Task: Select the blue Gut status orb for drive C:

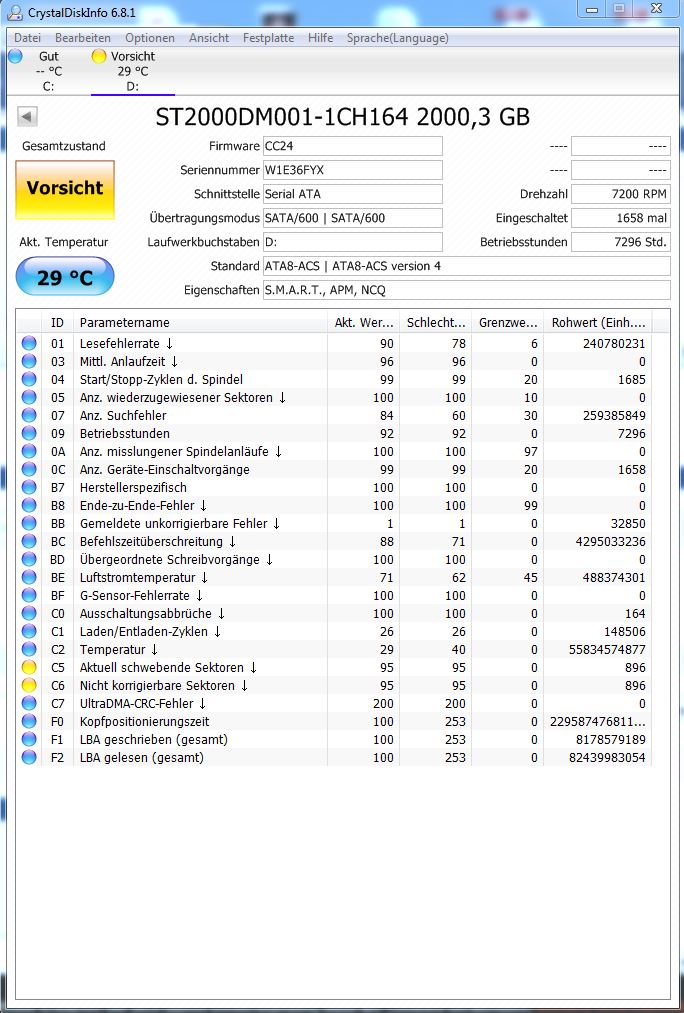Action: click(16, 56)
